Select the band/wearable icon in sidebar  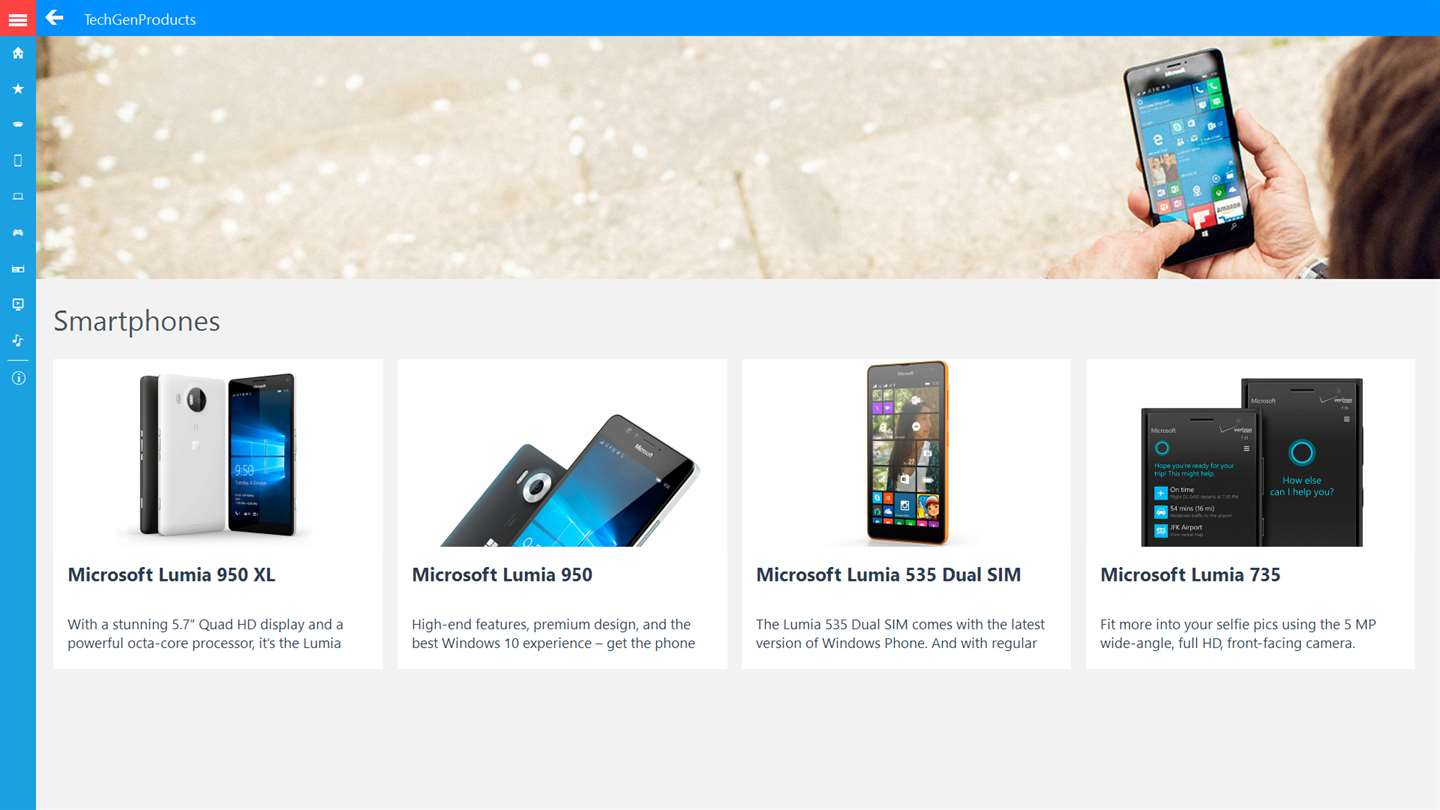[18, 125]
